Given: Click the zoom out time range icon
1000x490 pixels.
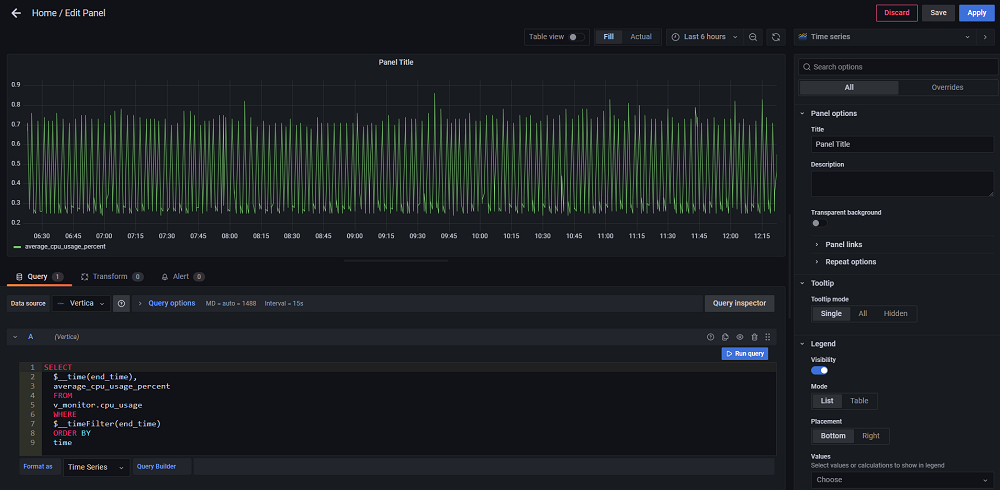Looking at the screenshot, I should coord(753,37).
